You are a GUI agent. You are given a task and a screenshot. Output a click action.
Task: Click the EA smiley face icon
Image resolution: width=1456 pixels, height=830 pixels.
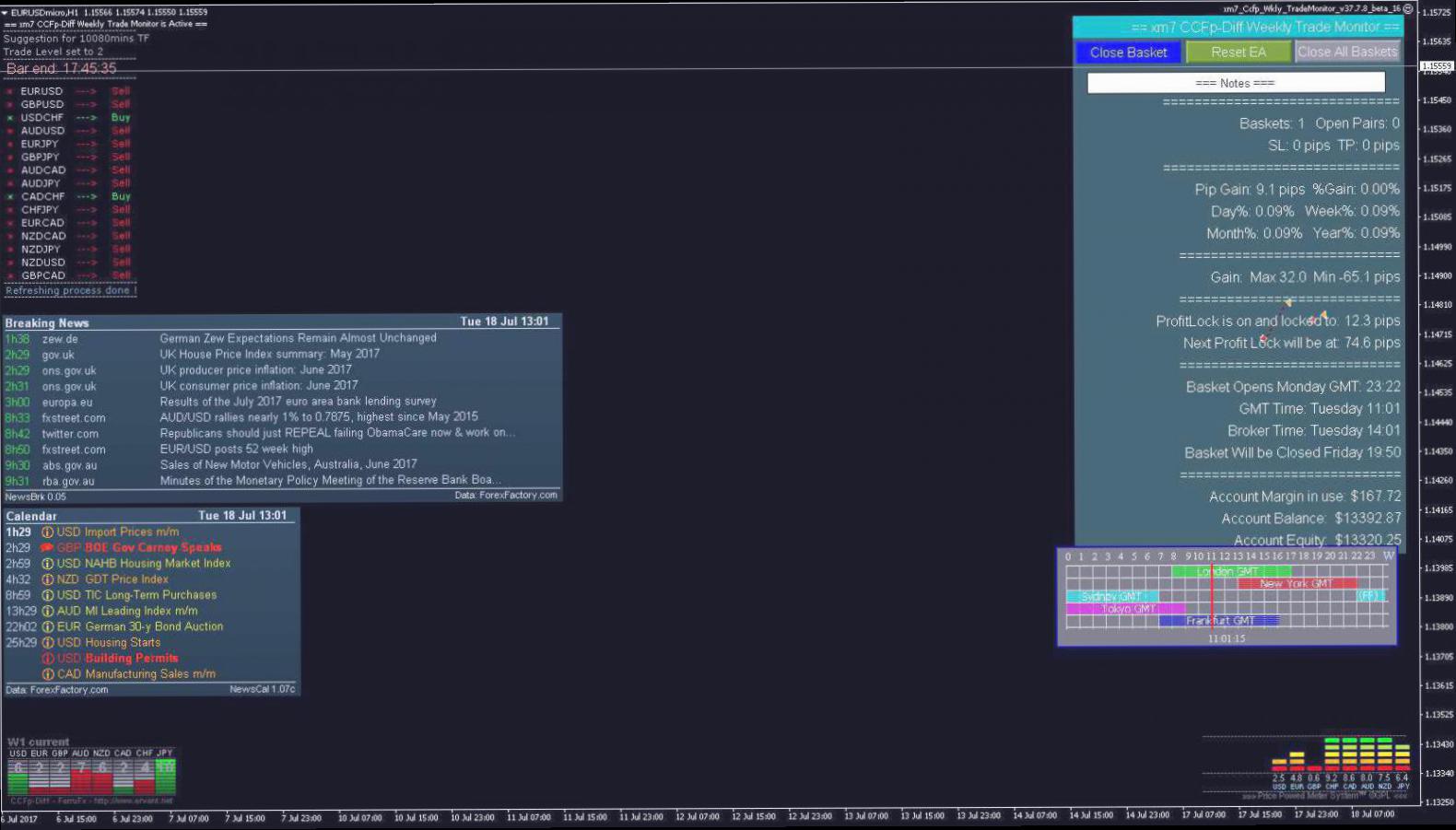point(1407,8)
